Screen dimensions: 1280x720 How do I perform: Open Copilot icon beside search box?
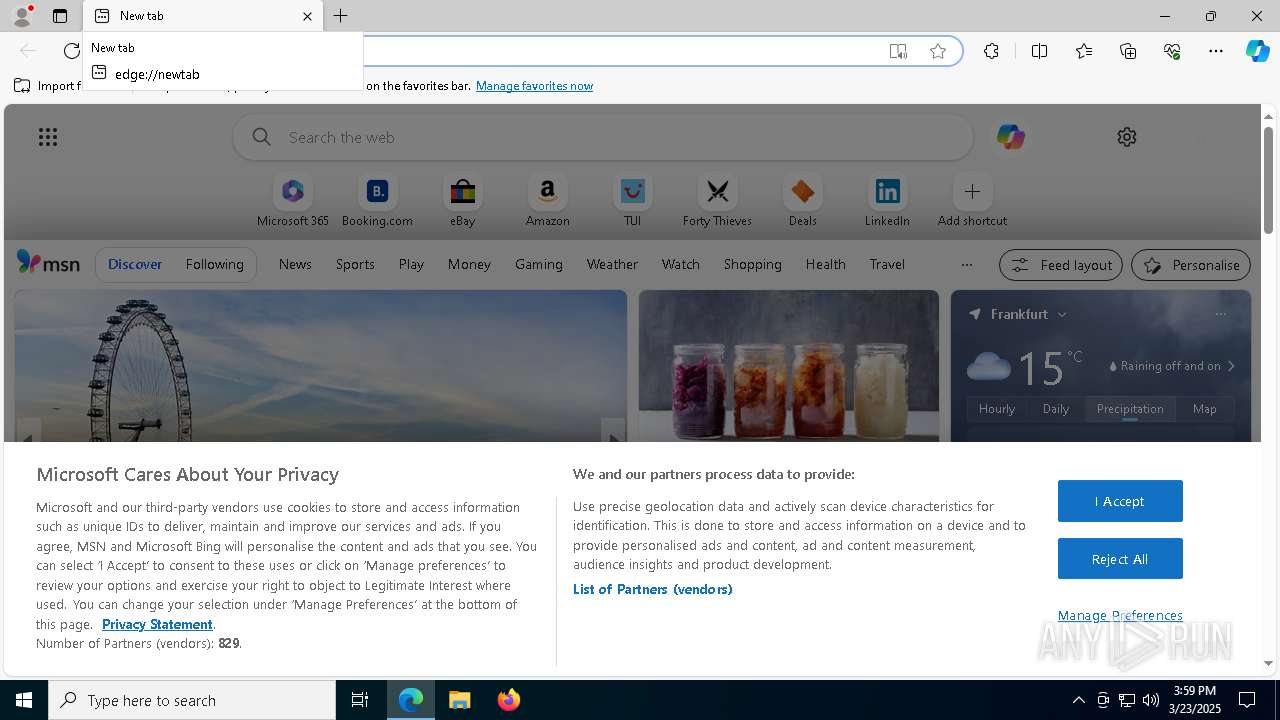[x=1010, y=137]
